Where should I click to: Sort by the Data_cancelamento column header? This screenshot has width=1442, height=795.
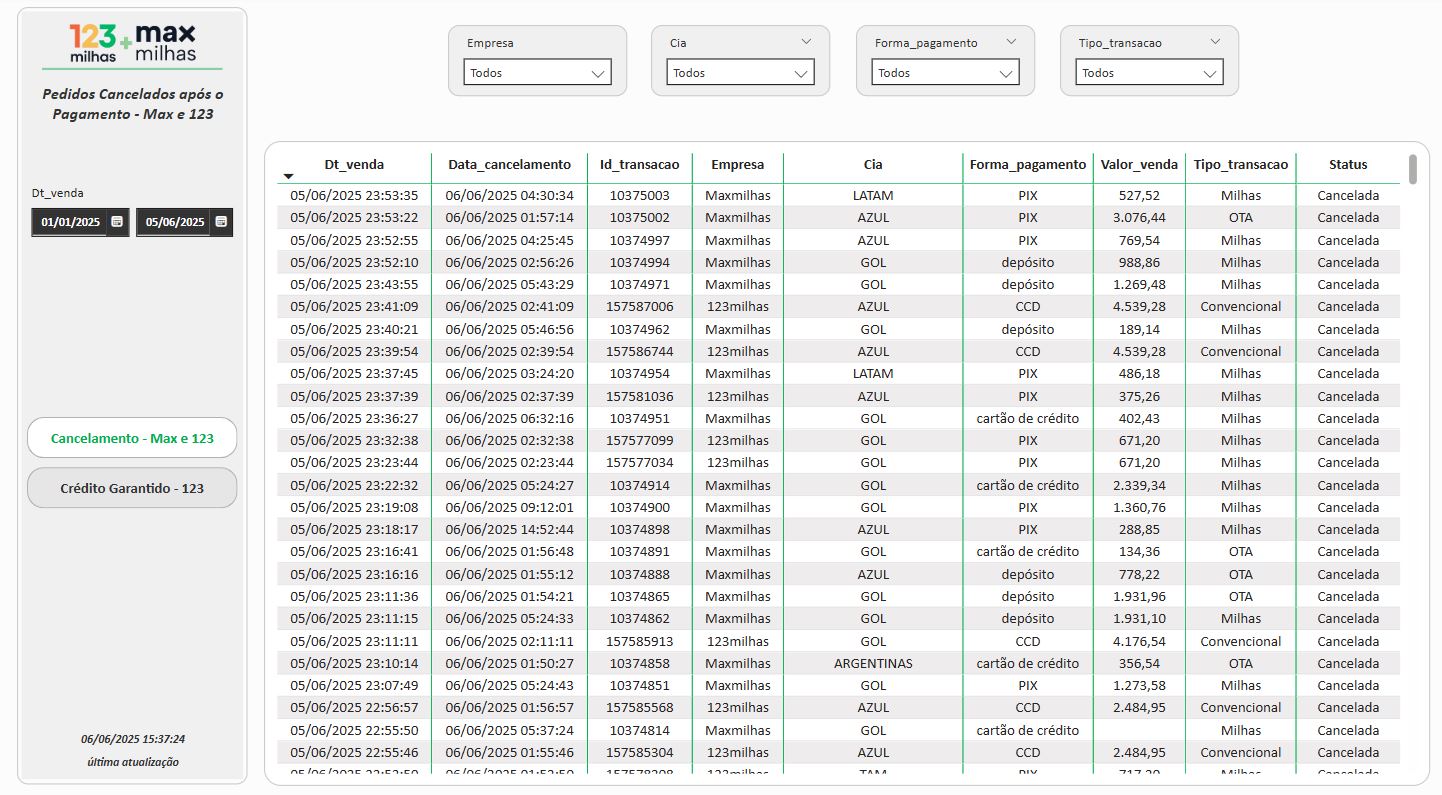510,164
